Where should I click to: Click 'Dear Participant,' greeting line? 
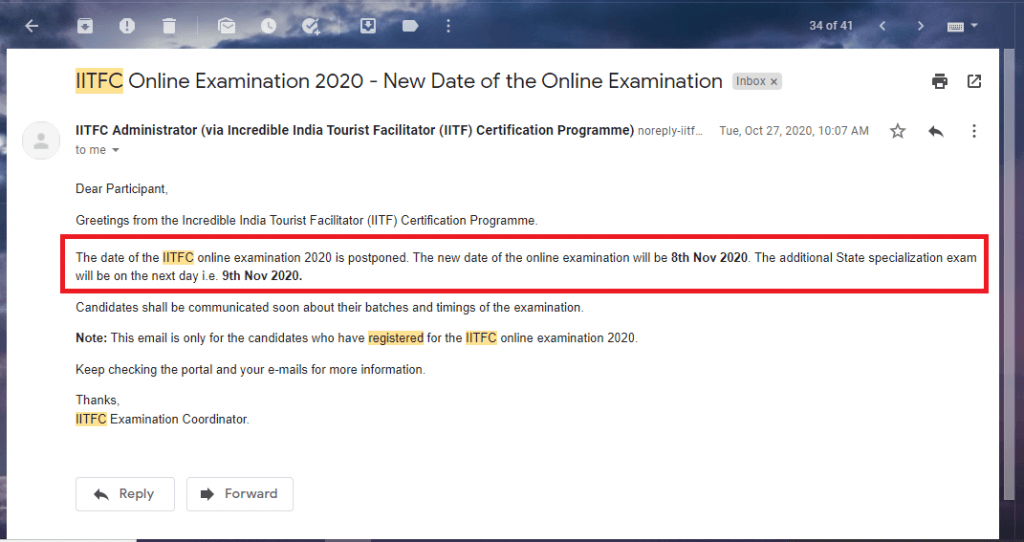click(121, 189)
